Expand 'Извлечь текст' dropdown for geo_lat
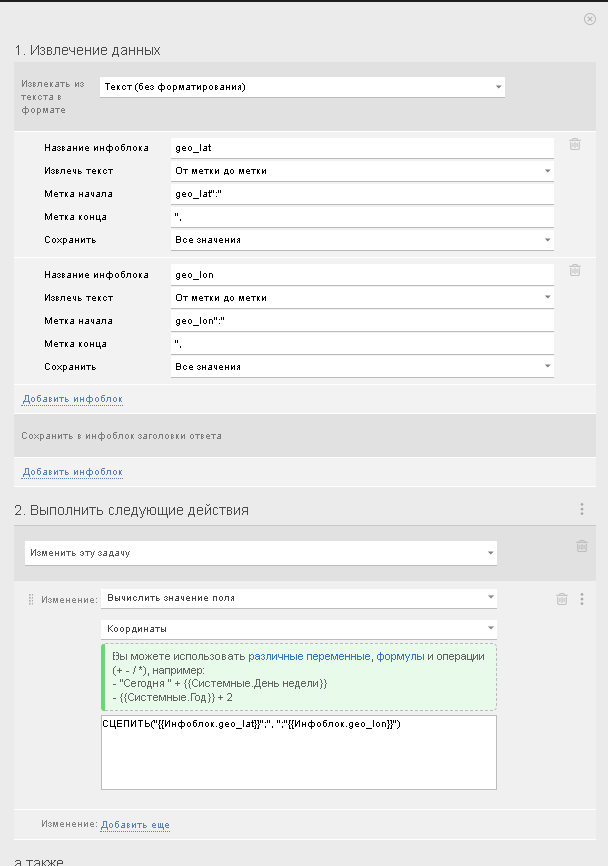The width and height of the screenshot is (608, 866). (x=362, y=171)
